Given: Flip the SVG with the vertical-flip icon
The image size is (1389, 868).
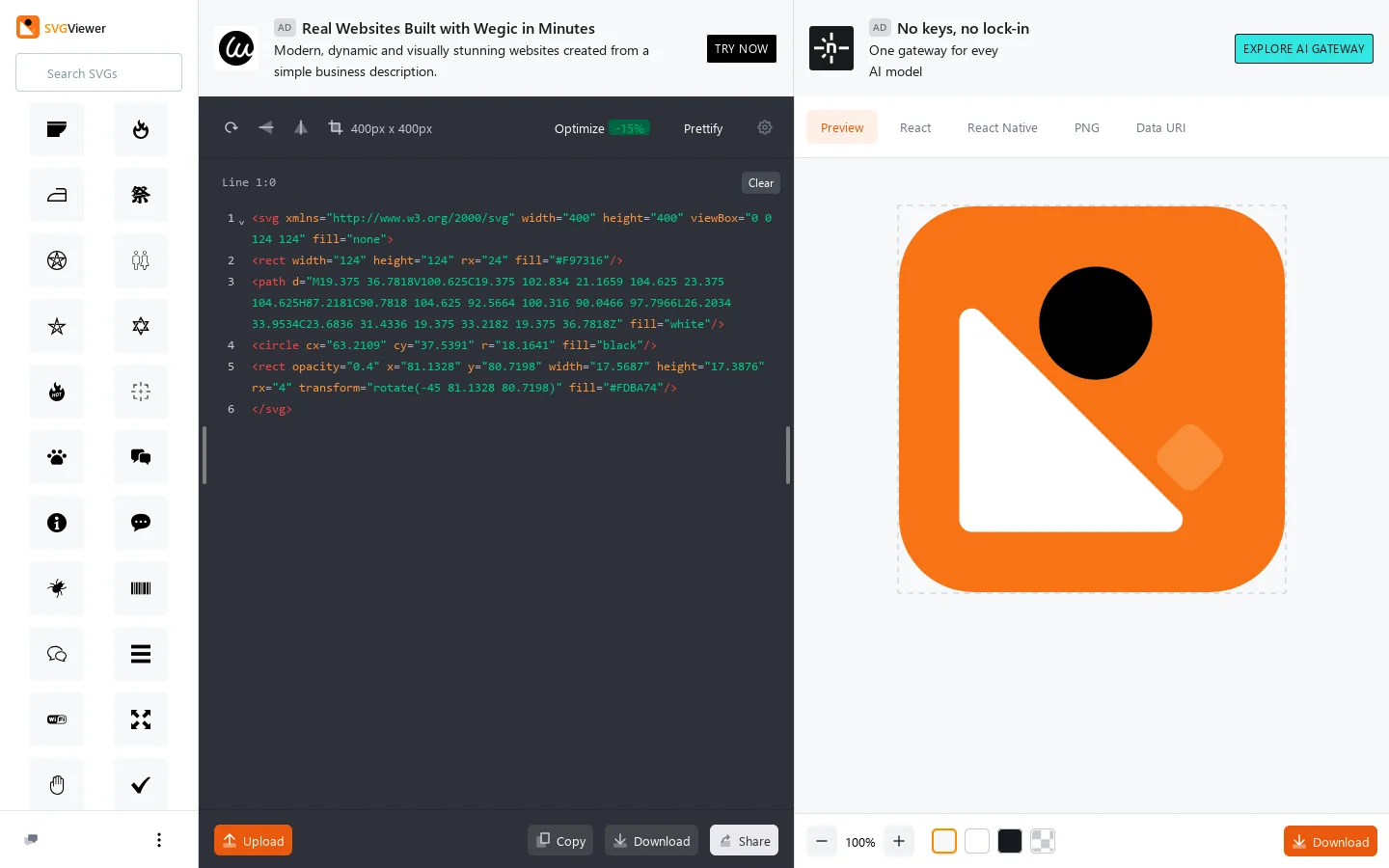Looking at the screenshot, I should click(x=266, y=127).
